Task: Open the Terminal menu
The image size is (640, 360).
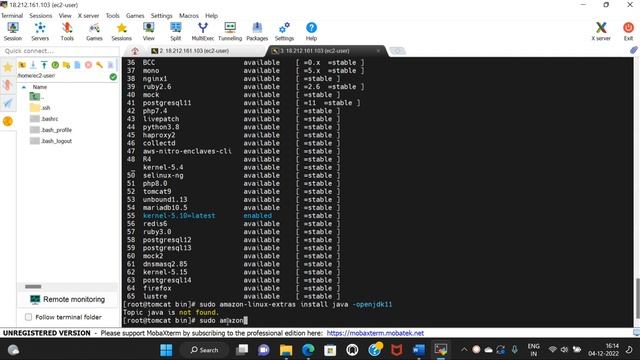Action: pyautogui.click(x=12, y=16)
